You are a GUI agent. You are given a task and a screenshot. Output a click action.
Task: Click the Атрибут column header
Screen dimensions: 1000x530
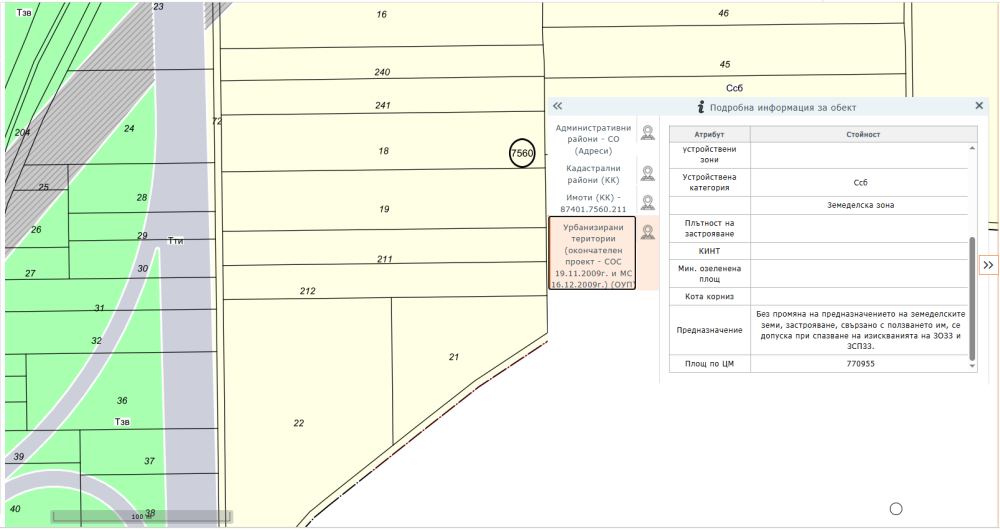(709, 135)
